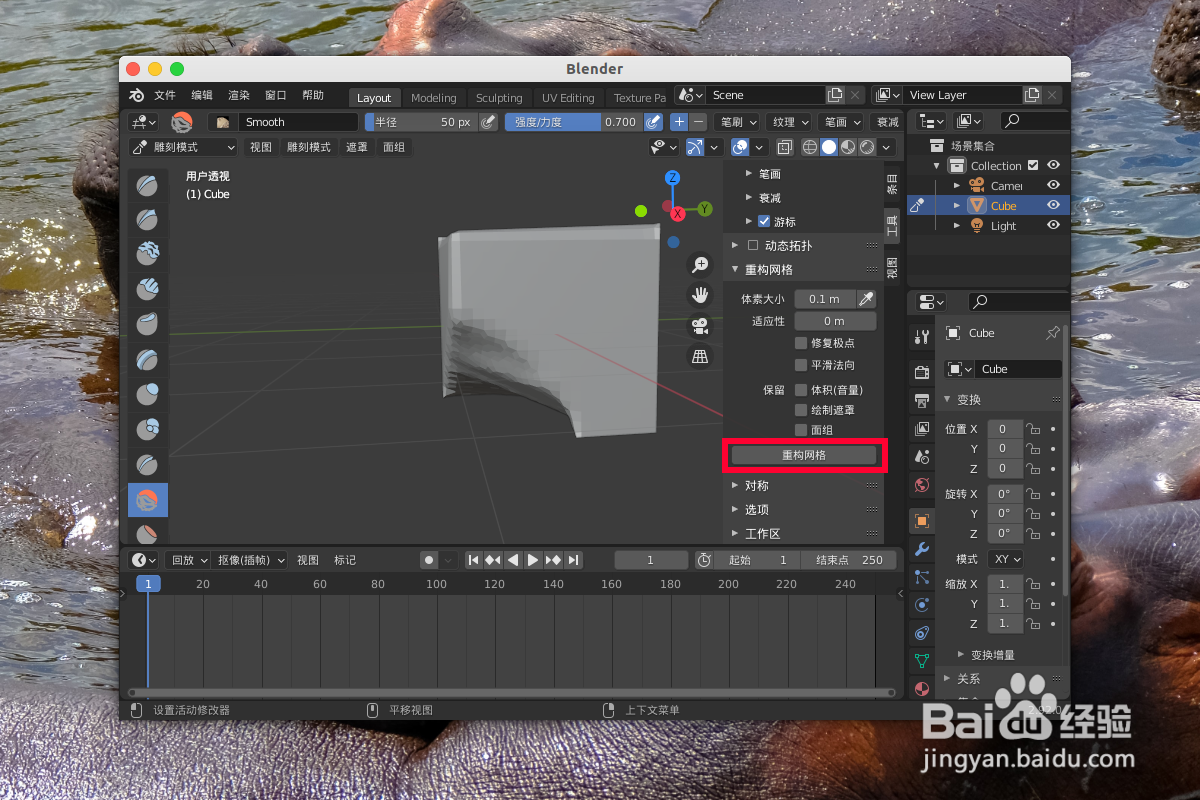Screen dimensions: 1200x800
Task: Open the 雕刻模式 mode dropdown
Action: coord(183,147)
